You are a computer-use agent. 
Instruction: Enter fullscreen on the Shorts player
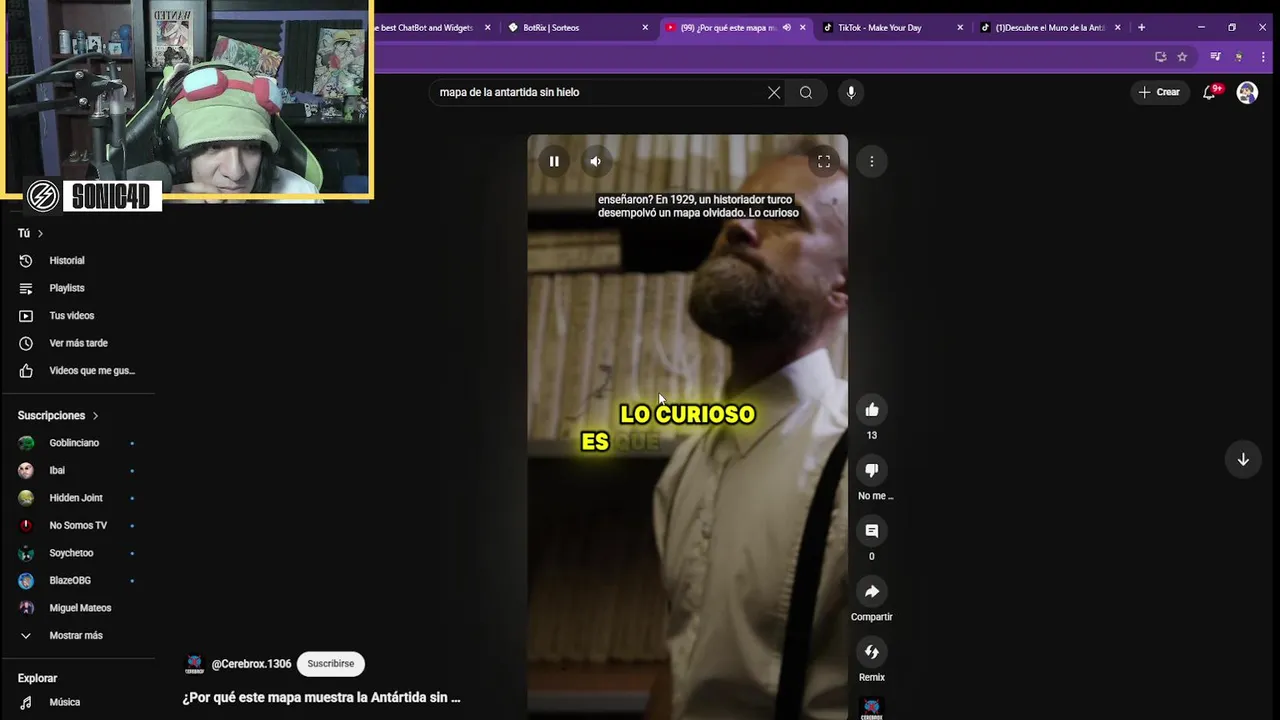tap(824, 161)
